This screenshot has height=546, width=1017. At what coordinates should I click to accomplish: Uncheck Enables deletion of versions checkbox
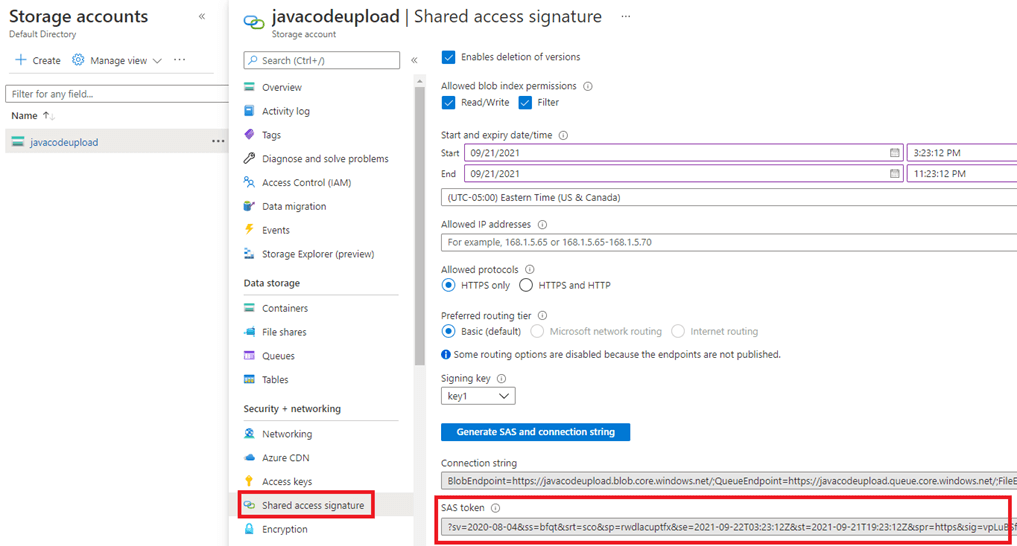tap(448, 57)
